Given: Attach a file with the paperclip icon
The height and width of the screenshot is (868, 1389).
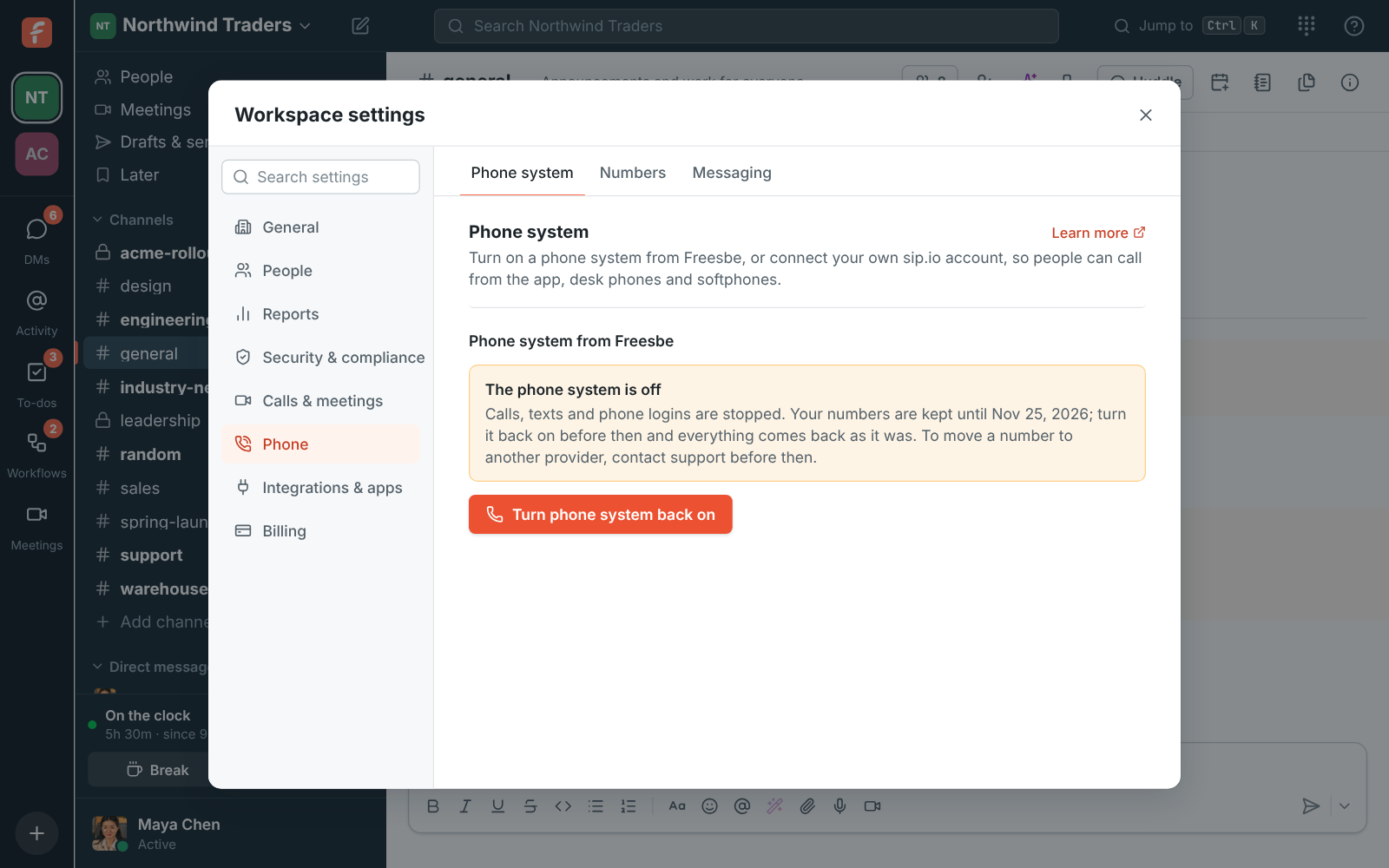Looking at the screenshot, I should [x=807, y=806].
